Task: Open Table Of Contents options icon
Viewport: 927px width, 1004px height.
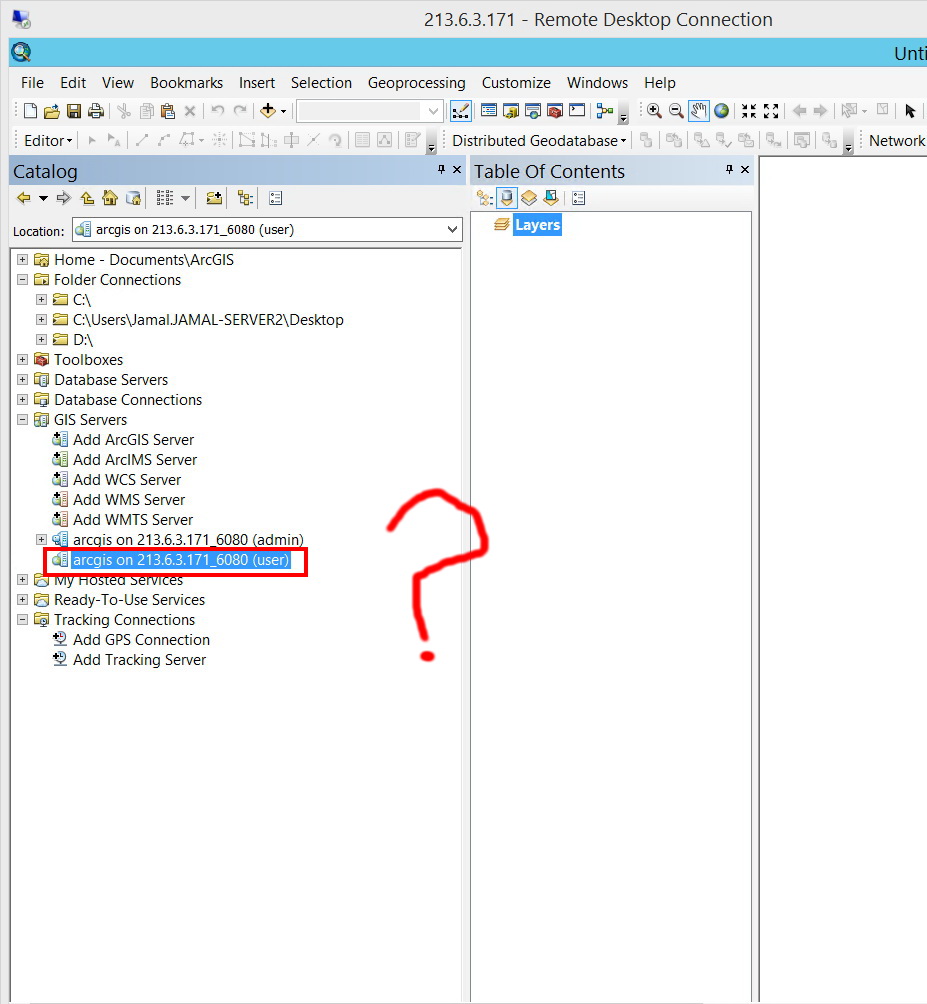Action: (579, 198)
